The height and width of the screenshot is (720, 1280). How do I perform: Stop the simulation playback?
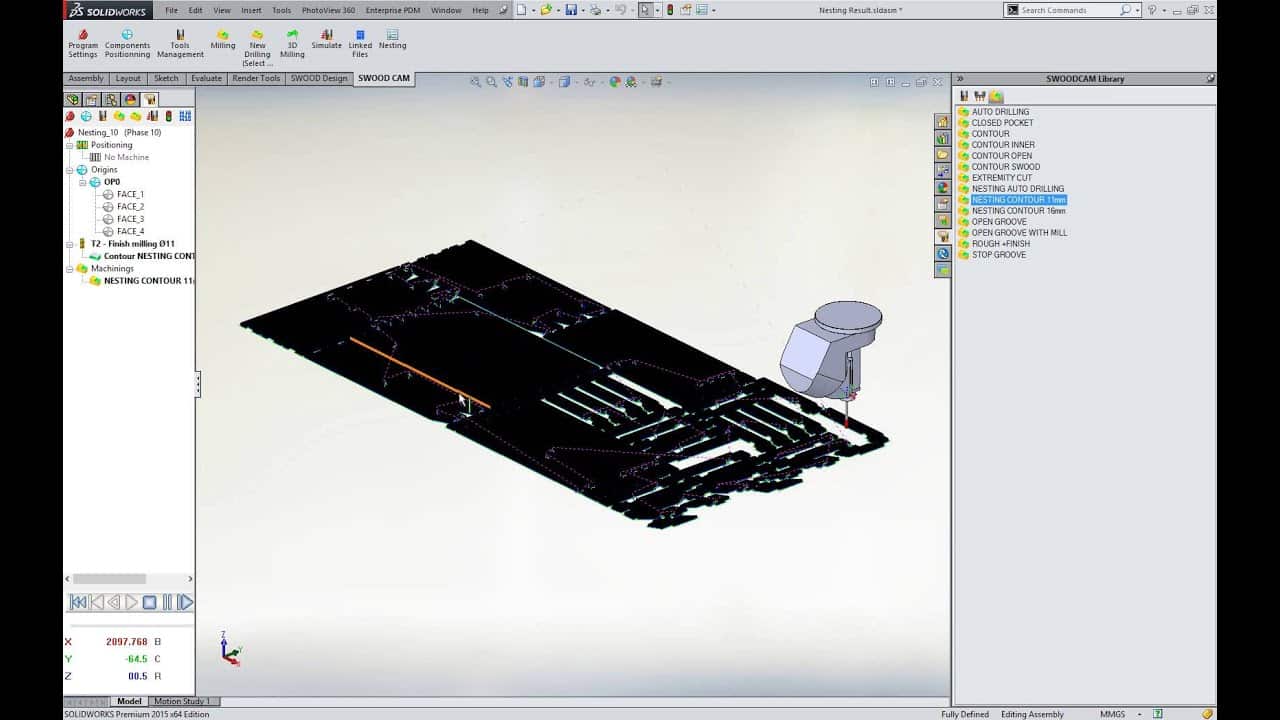(x=149, y=602)
